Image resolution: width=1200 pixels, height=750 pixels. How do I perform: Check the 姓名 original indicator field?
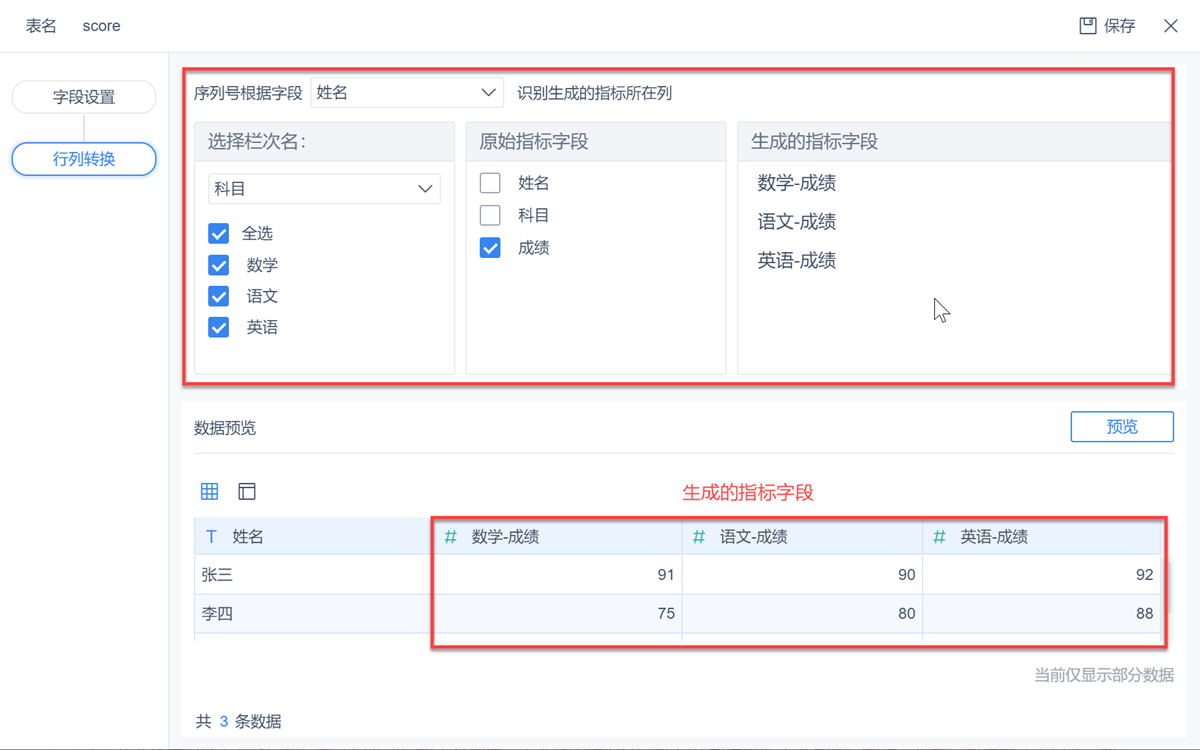tap(490, 183)
